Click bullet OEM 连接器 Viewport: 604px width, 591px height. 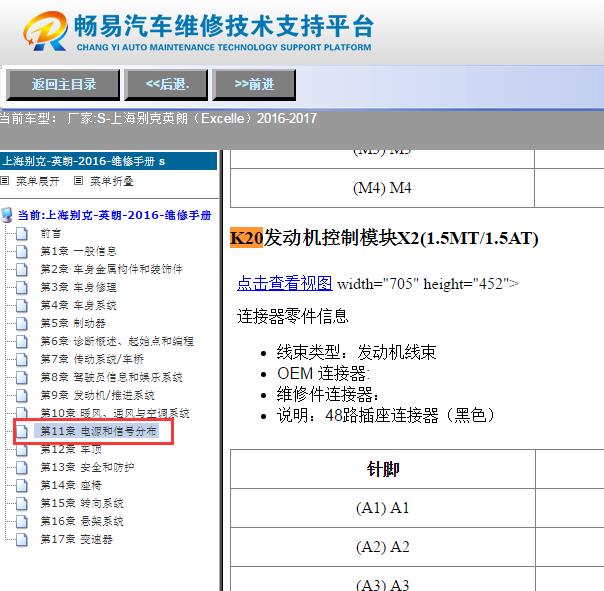(324, 373)
